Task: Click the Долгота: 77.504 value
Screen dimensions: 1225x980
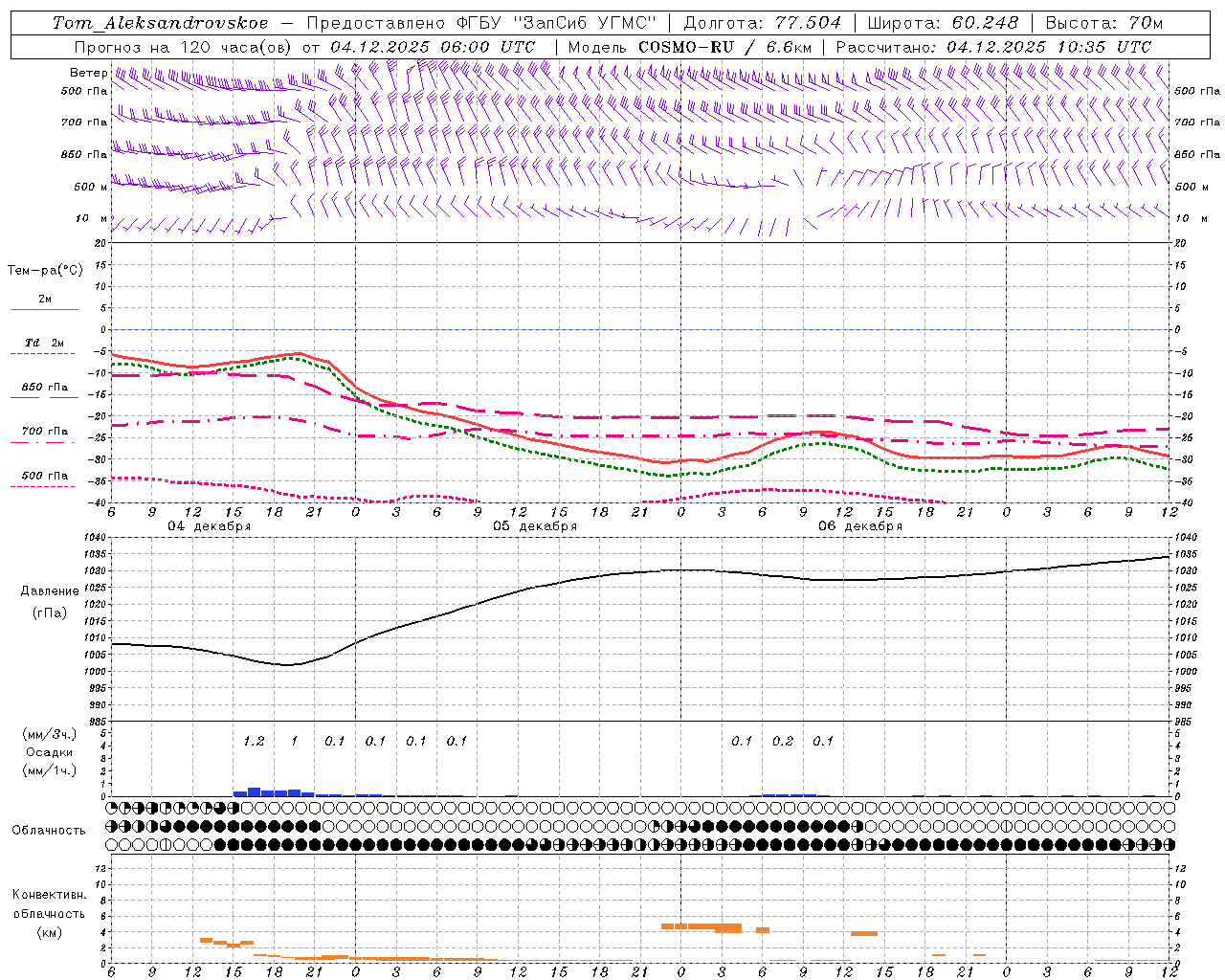Action: [x=763, y=23]
